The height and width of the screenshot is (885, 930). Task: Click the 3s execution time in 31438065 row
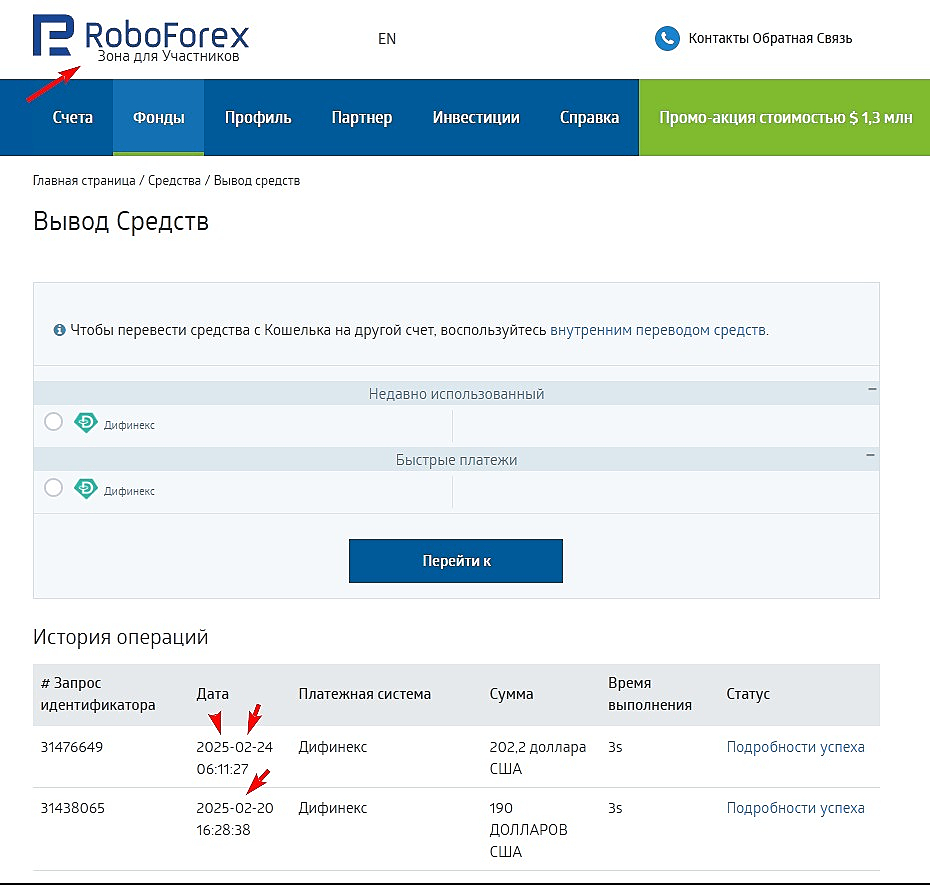pyautogui.click(x=615, y=808)
